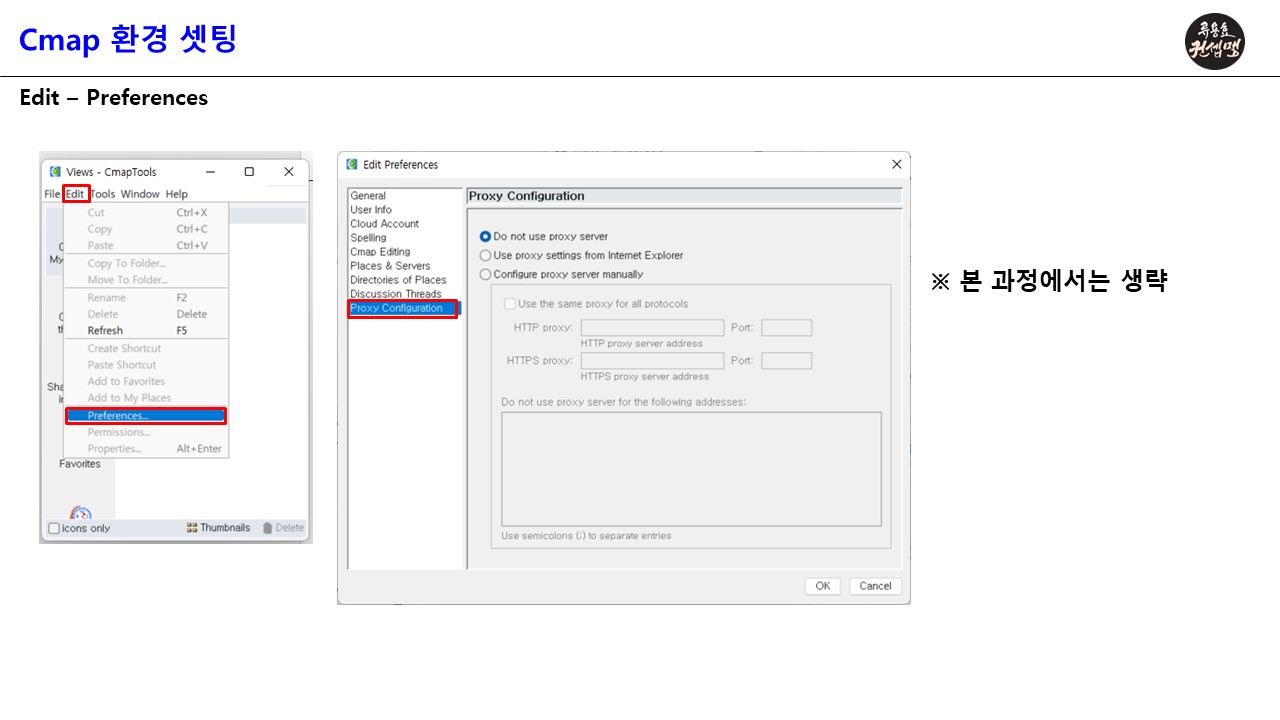The width and height of the screenshot is (1280, 720).
Task: Click OK in Edit Preferences
Action: 822,586
